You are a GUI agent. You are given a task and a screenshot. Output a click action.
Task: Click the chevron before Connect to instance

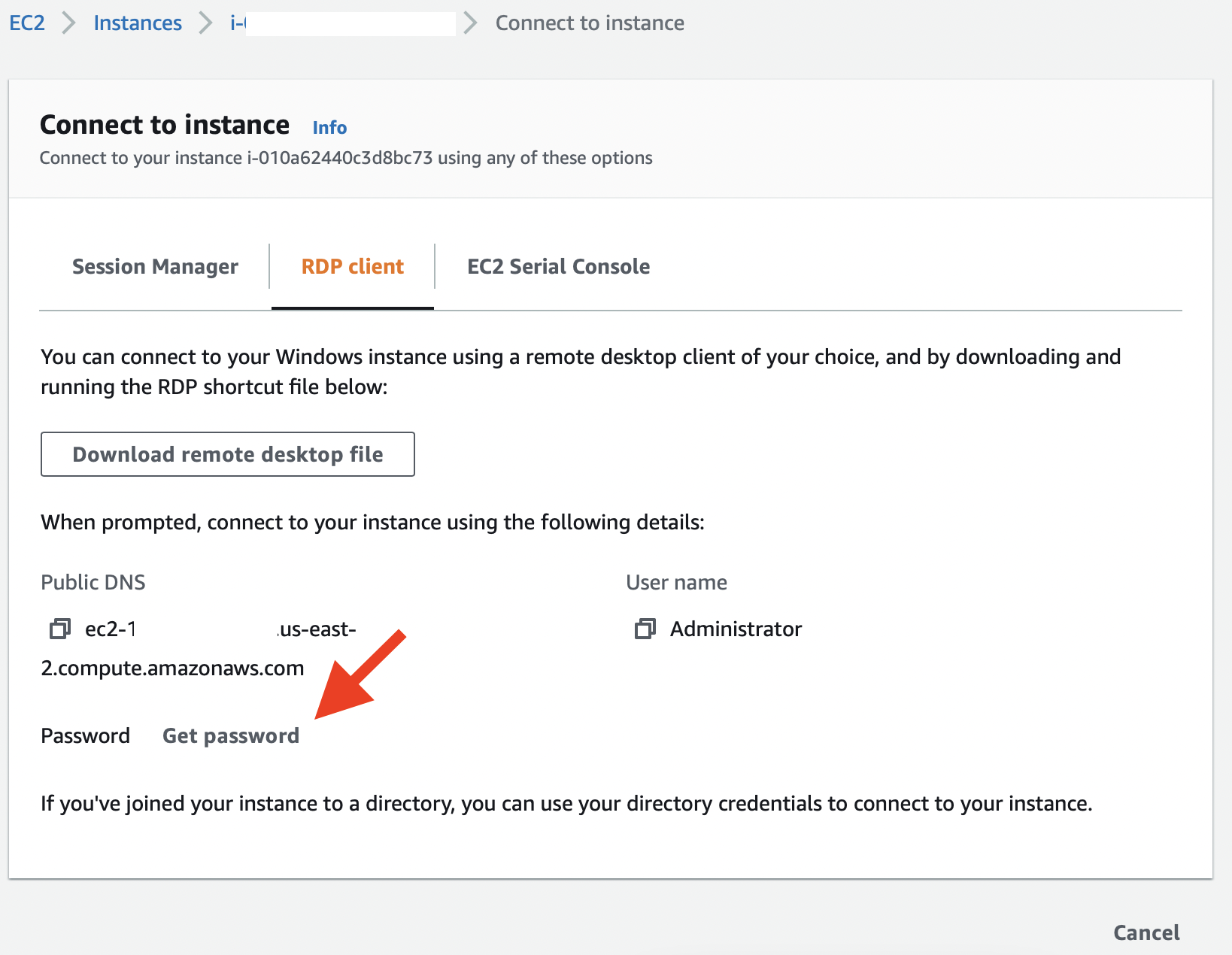click(x=472, y=23)
